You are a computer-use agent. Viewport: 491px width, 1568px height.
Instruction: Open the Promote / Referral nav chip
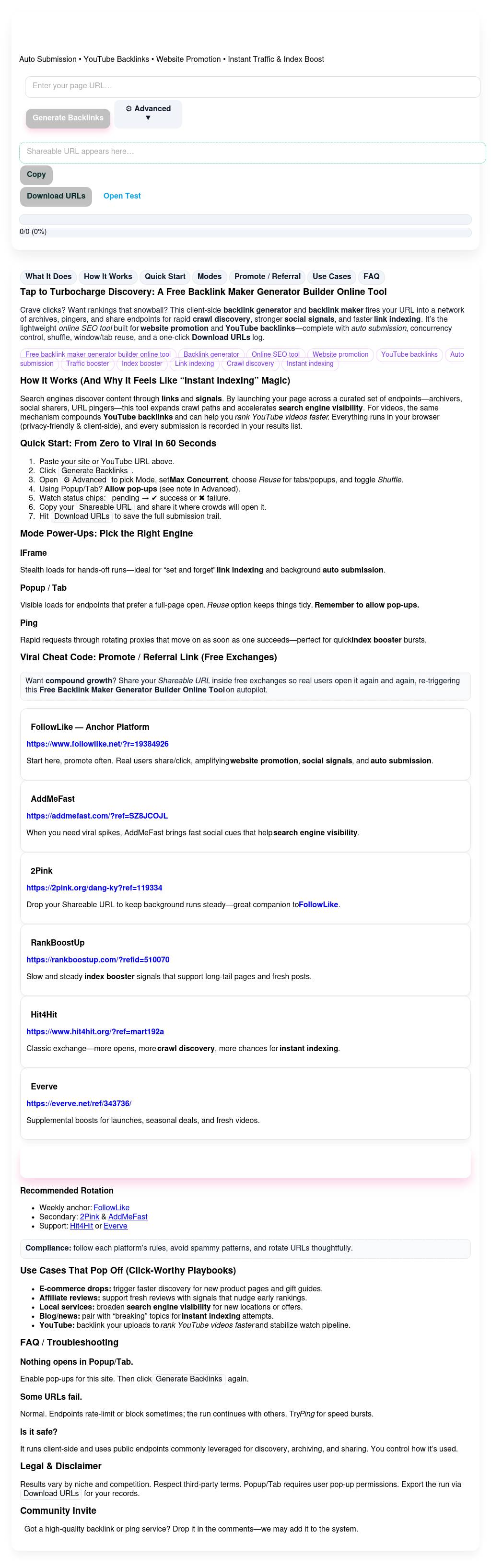coord(267,277)
